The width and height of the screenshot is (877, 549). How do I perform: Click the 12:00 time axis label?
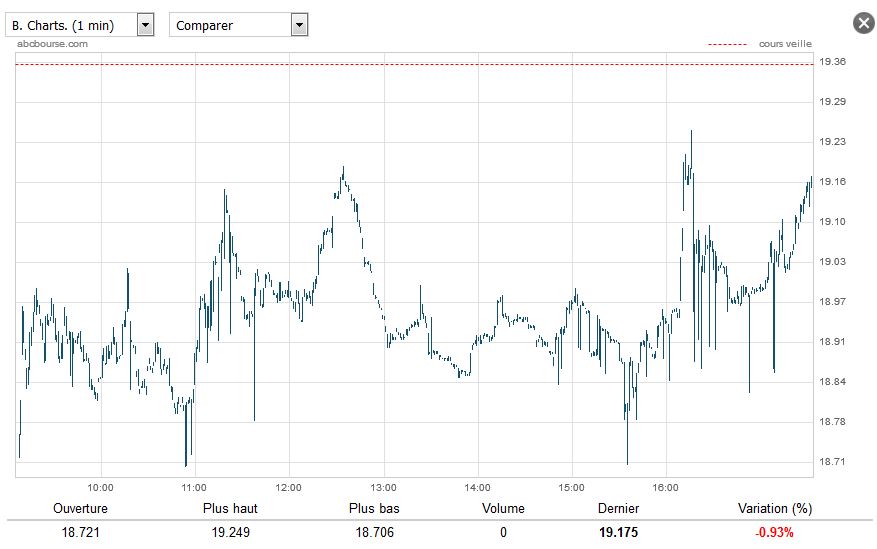(x=289, y=488)
